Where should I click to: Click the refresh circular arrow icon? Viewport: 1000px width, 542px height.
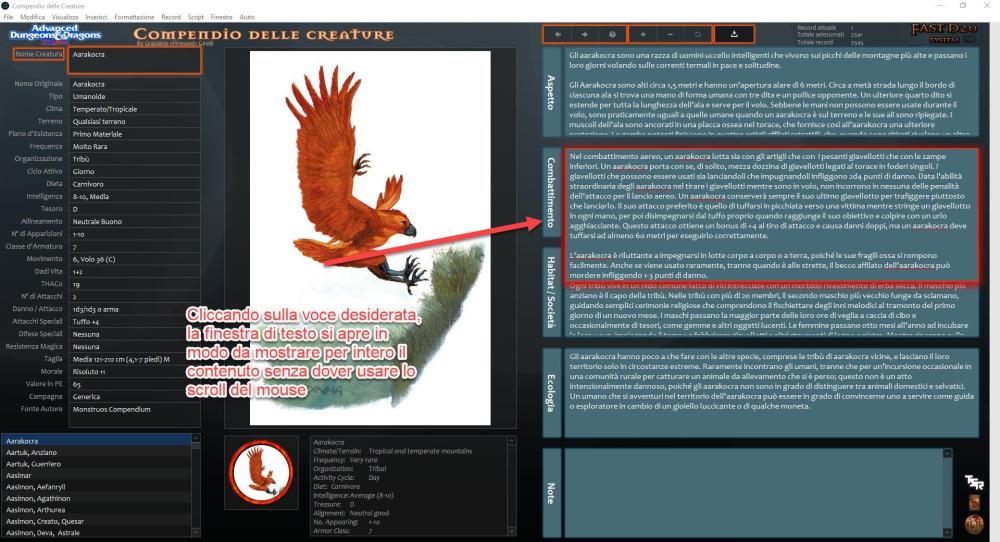[x=699, y=34]
